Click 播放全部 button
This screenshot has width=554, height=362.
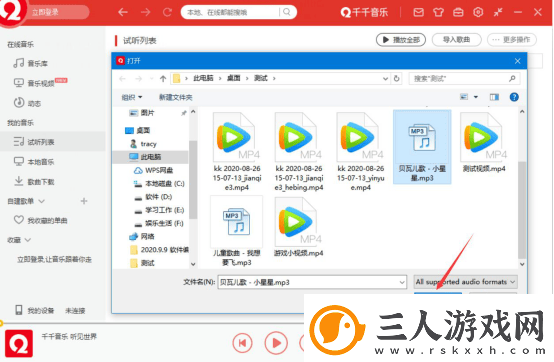401,40
